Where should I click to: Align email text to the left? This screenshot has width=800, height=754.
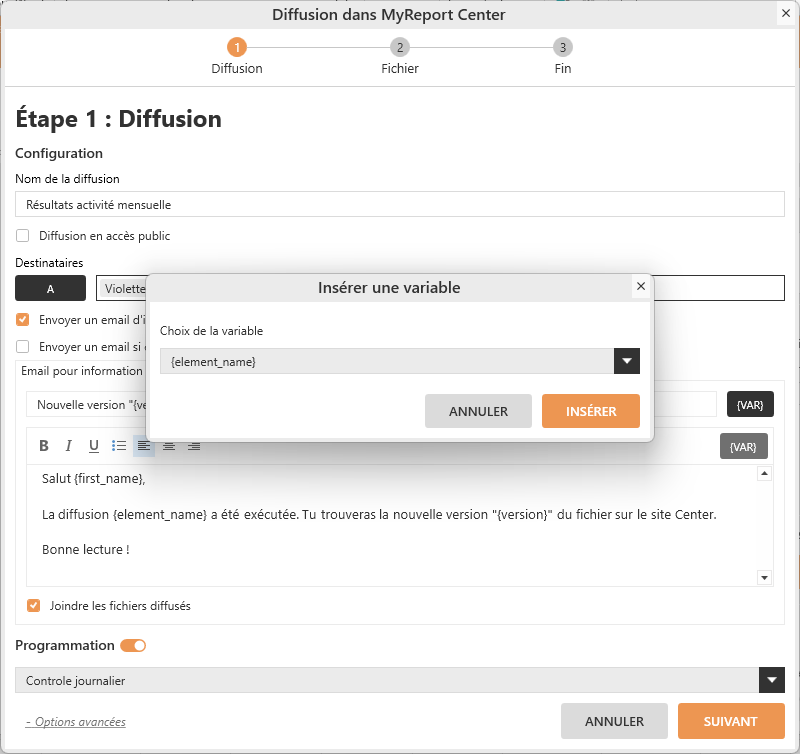[144, 446]
